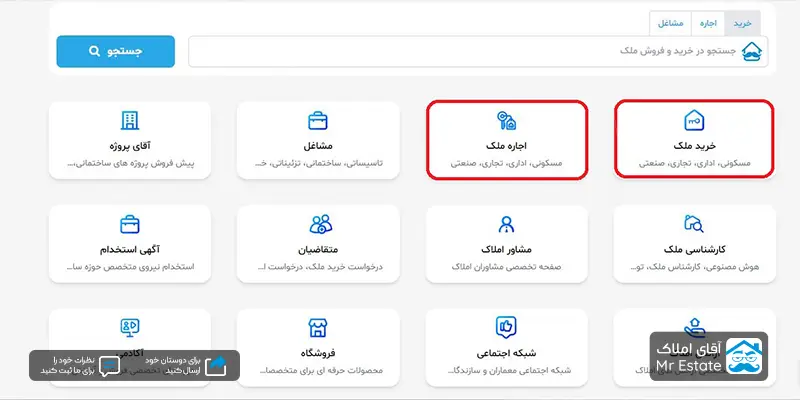Click the people icon on متقاضیان card

pyautogui.click(x=319, y=223)
